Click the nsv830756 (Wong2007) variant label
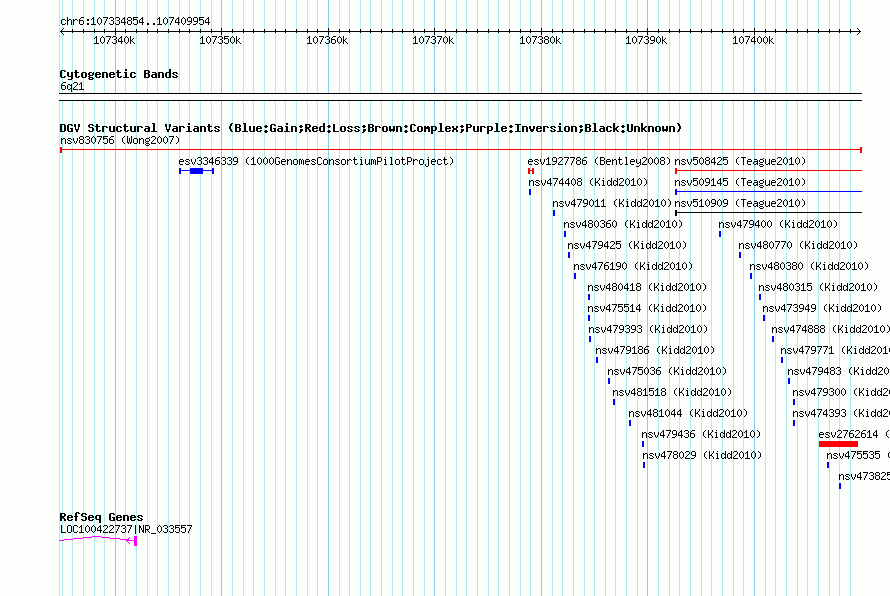Image resolution: width=890 pixels, height=596 pixels. pyautogui.click(x=120, y=140)
